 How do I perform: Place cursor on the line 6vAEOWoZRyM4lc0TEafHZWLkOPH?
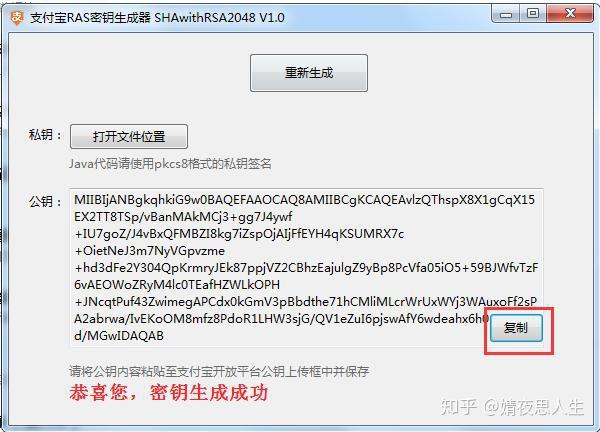coord(177,285)
